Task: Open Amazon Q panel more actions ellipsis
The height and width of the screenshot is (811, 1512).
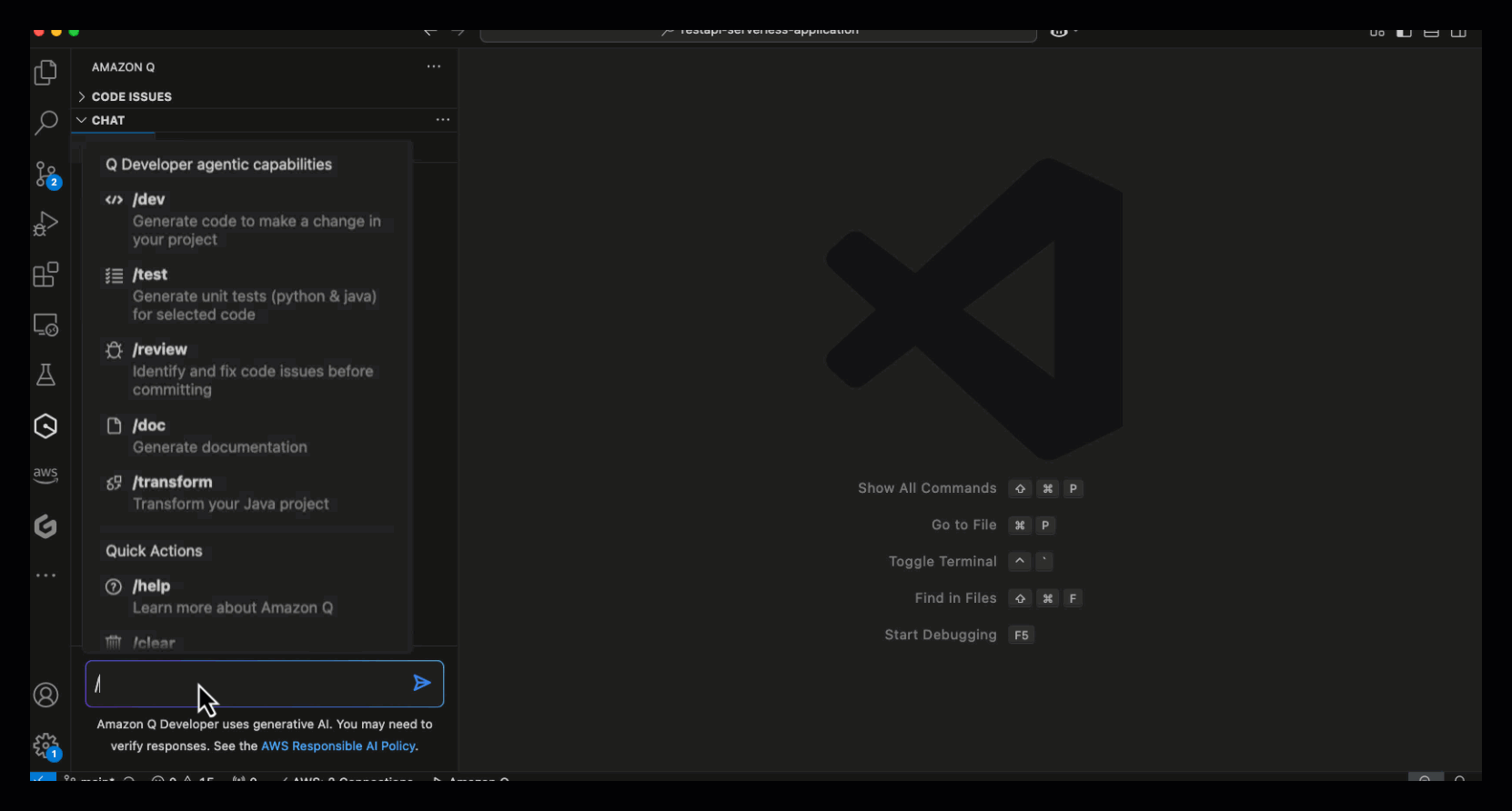Action: click(x=434, y=66)
